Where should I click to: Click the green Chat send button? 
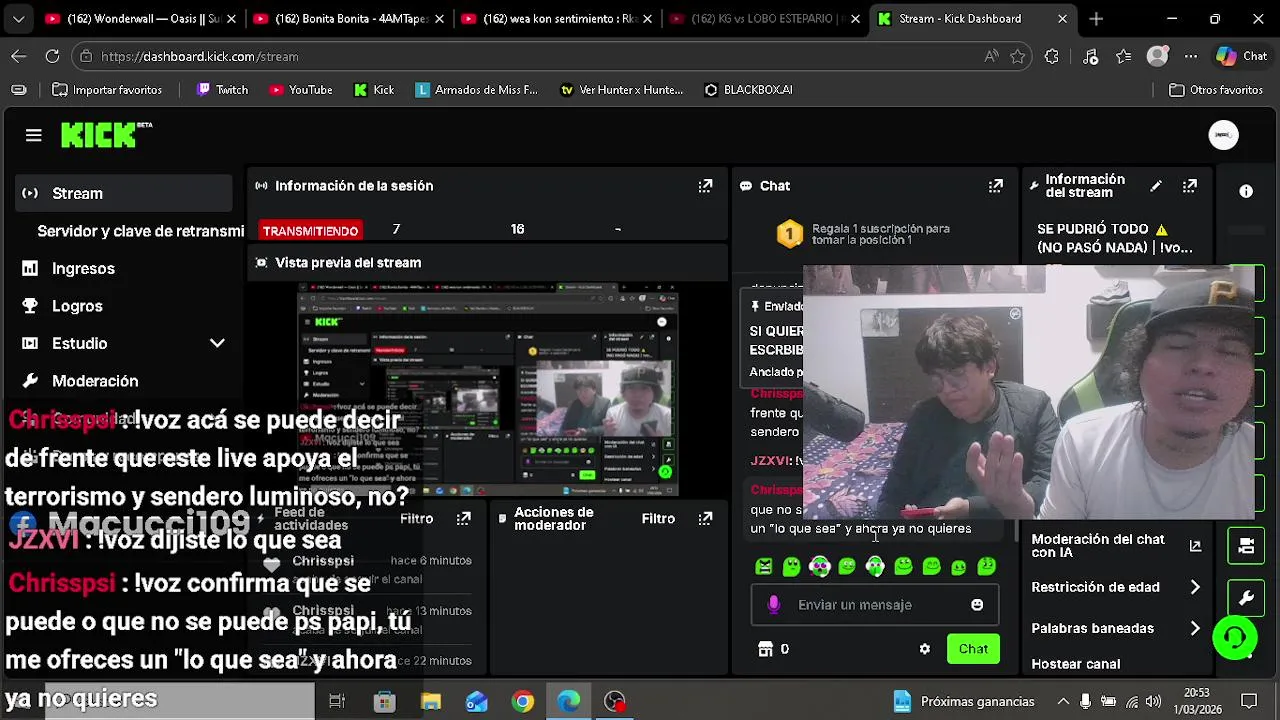point(973,649)
